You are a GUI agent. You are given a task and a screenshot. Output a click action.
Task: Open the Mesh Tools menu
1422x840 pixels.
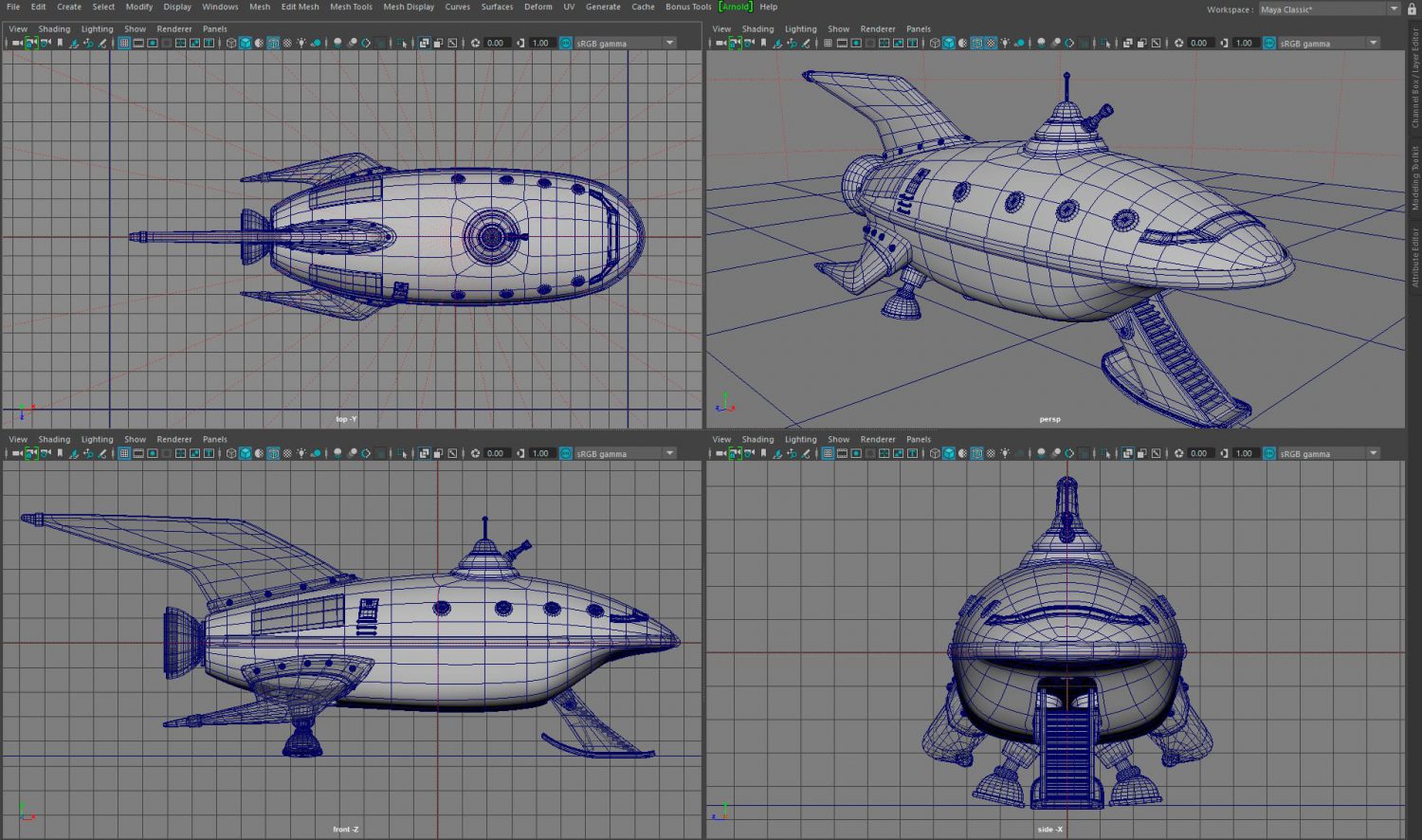click(351, 7)
